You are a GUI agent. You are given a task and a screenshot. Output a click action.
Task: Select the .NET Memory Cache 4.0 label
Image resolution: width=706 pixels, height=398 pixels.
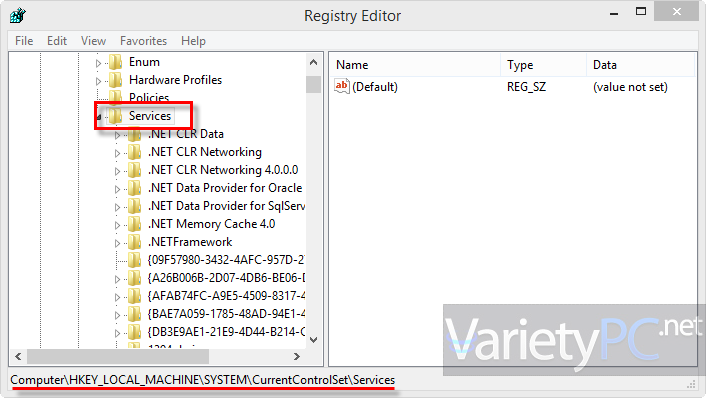(x=212, y=224)
